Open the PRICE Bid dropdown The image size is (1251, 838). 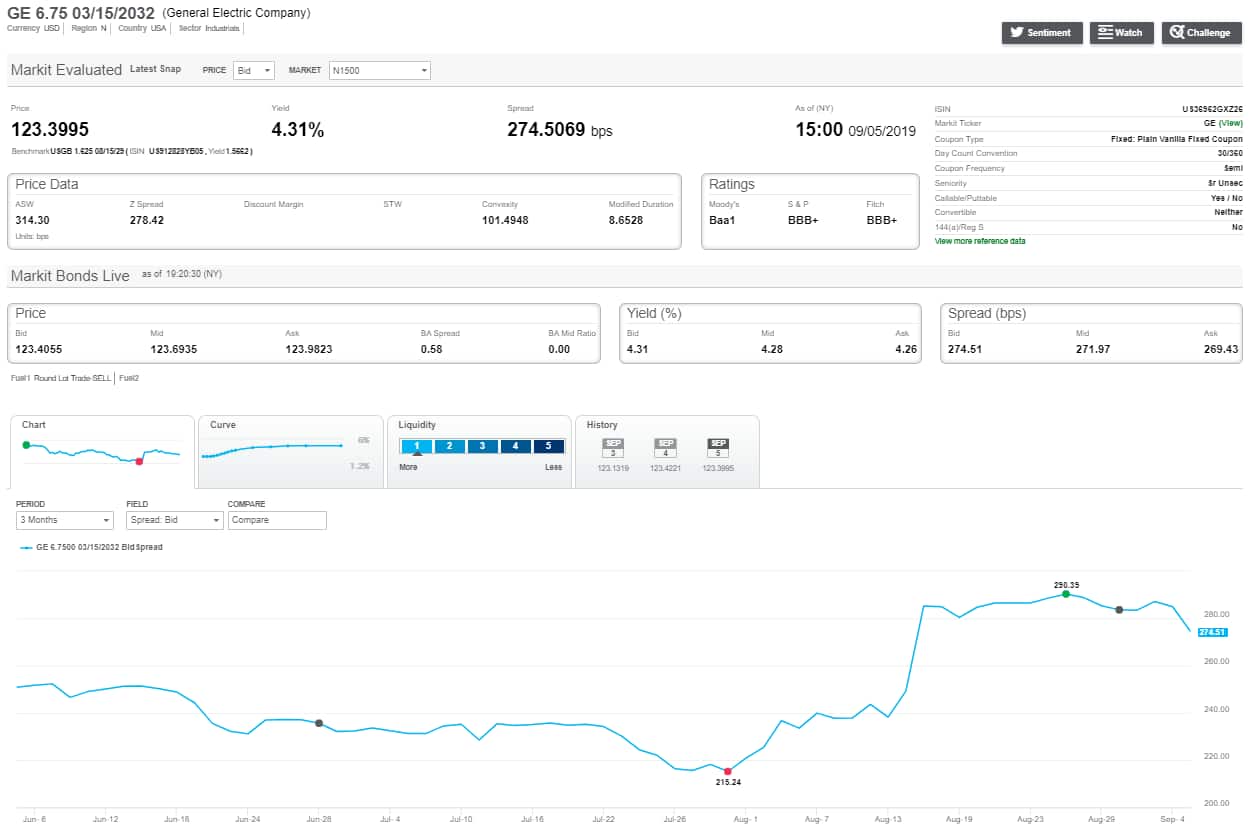tap(253, 70)
